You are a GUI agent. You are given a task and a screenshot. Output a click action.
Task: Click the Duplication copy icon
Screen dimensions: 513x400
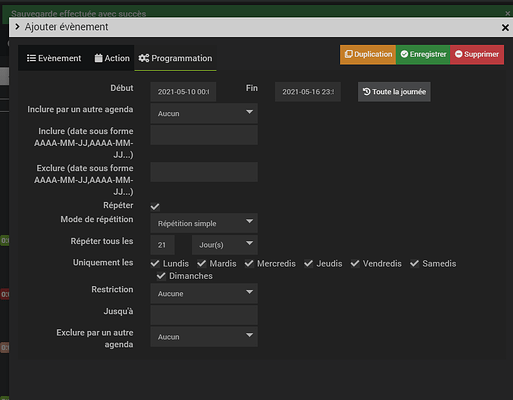pos(348,54)
